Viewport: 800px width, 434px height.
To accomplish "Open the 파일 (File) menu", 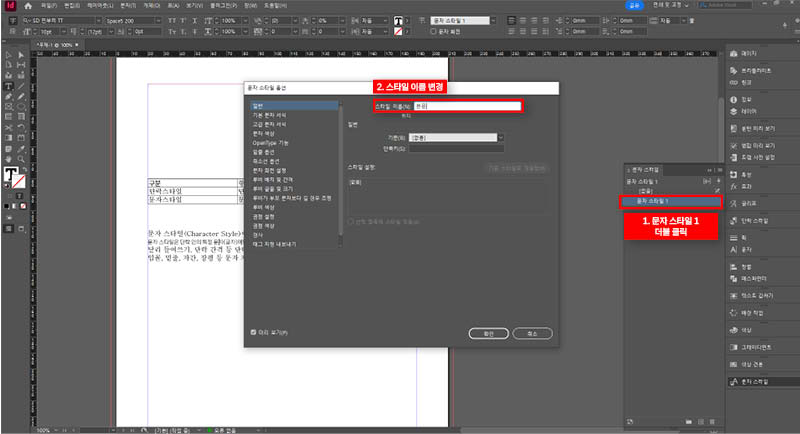I will pyautogui.click(x=49, y=6).
